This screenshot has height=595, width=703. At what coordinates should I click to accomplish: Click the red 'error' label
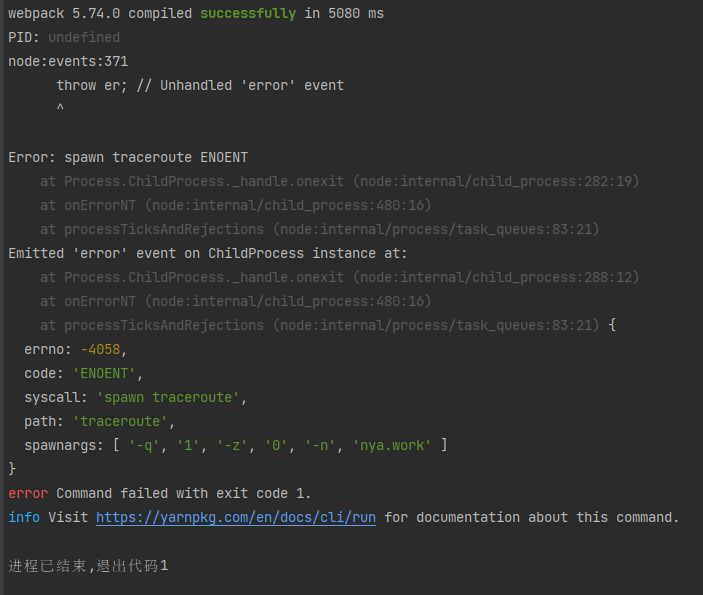[28, 493]
